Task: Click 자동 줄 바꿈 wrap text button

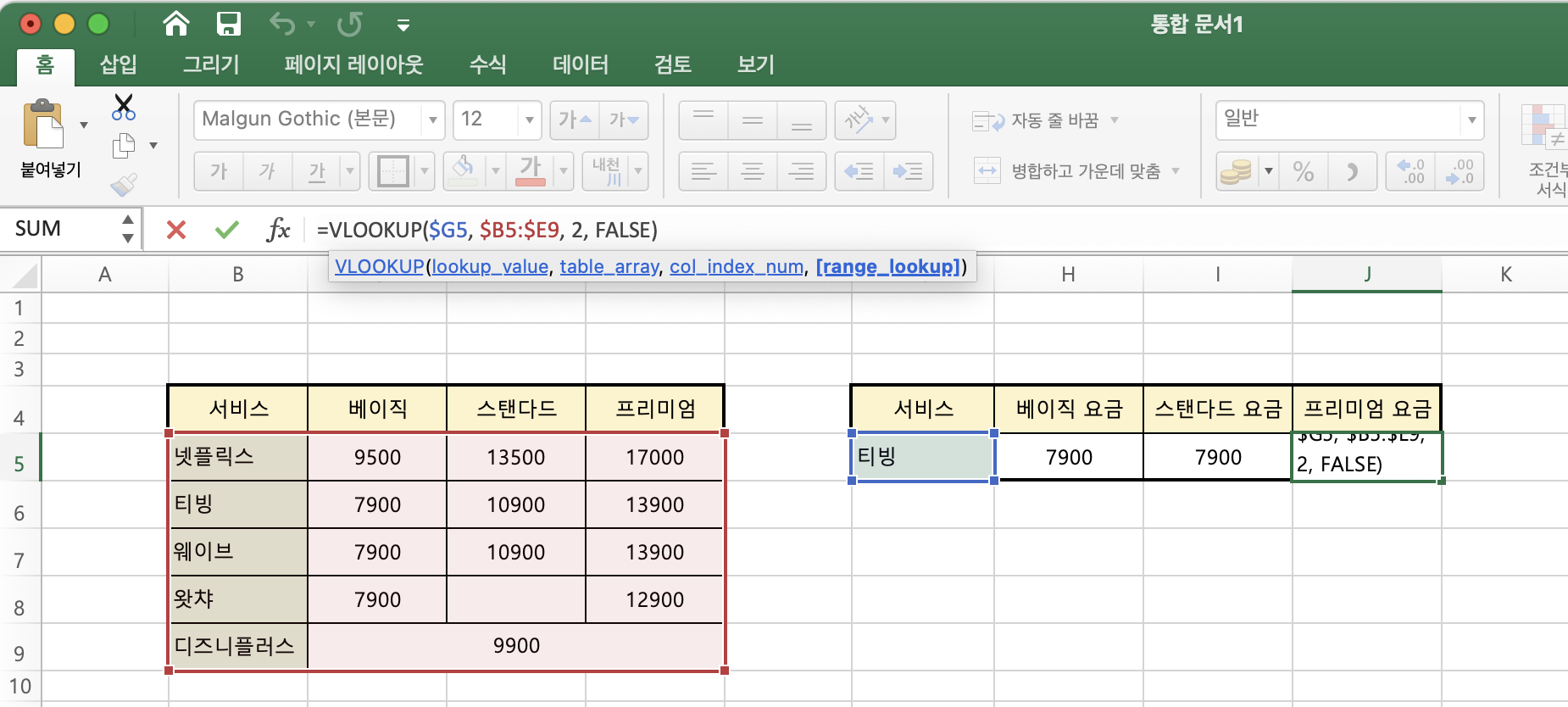Action: [1036, 120]
